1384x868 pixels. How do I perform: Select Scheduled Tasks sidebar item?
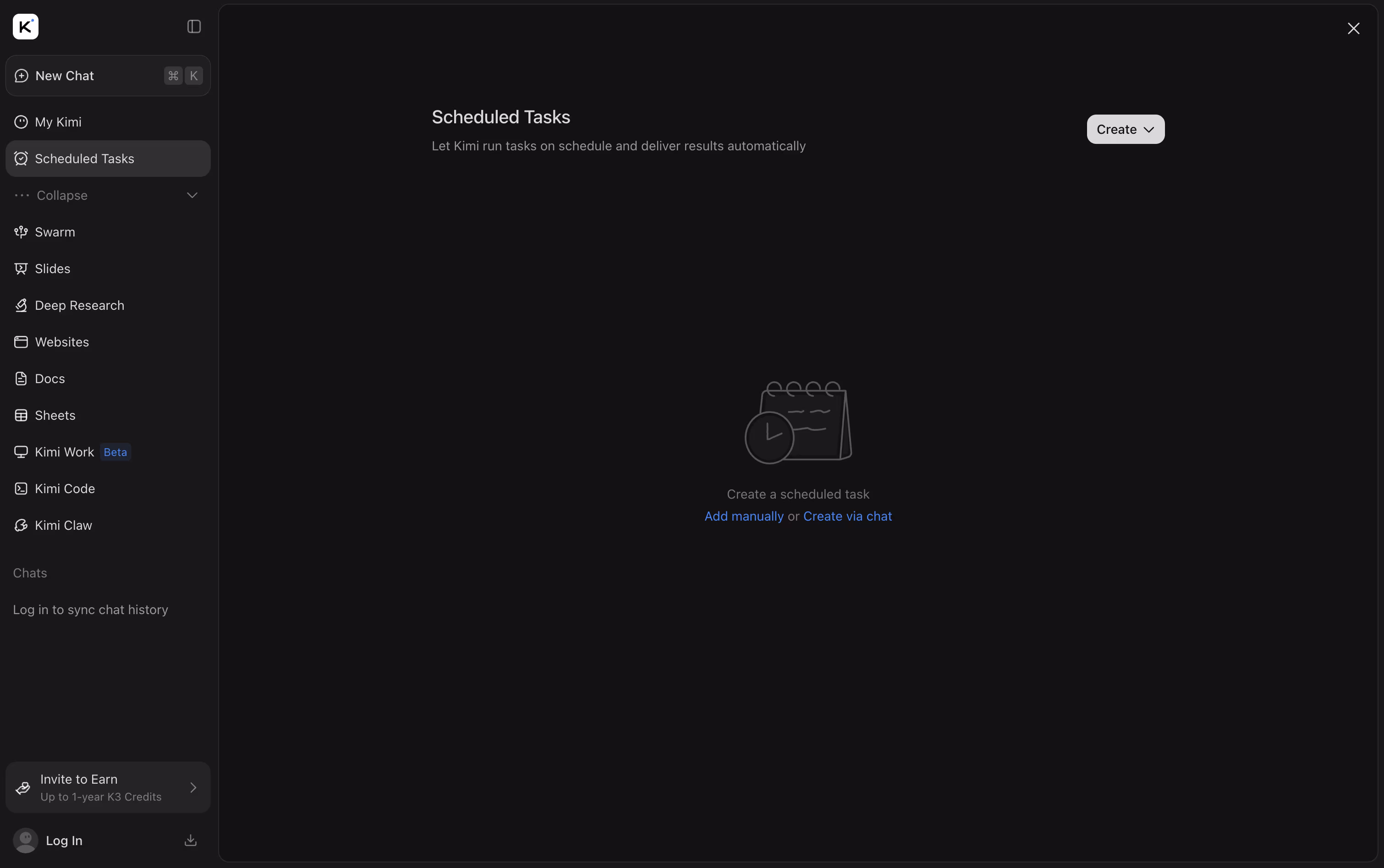tap(108, 159)
